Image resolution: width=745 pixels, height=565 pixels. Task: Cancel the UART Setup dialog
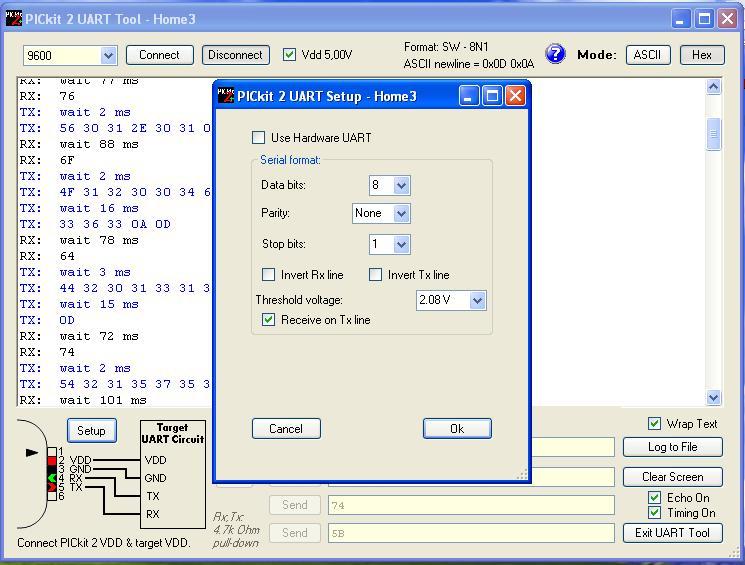point(286,429)
